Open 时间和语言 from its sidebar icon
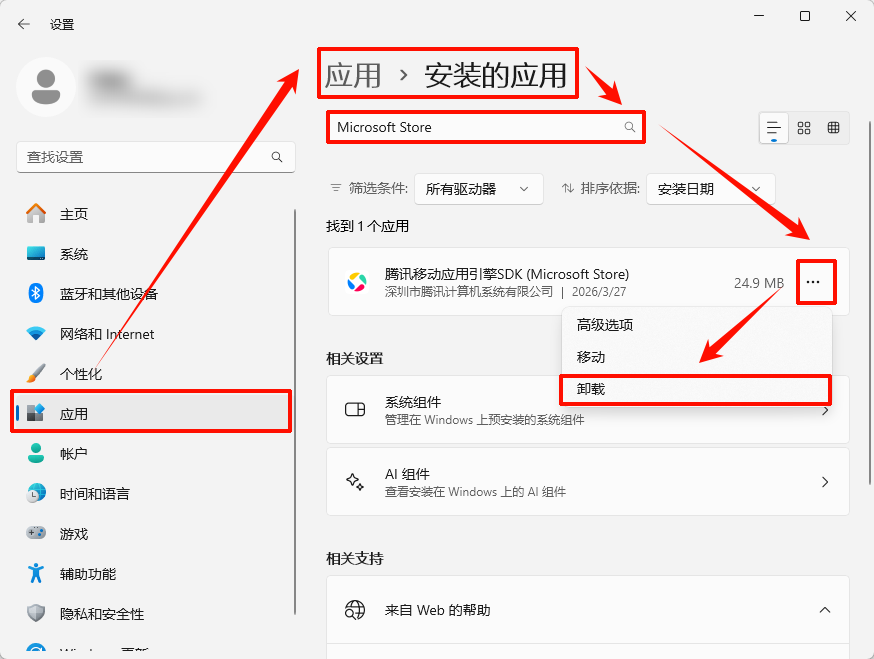The height and width of the screenshot is (659, 874). 35,493
